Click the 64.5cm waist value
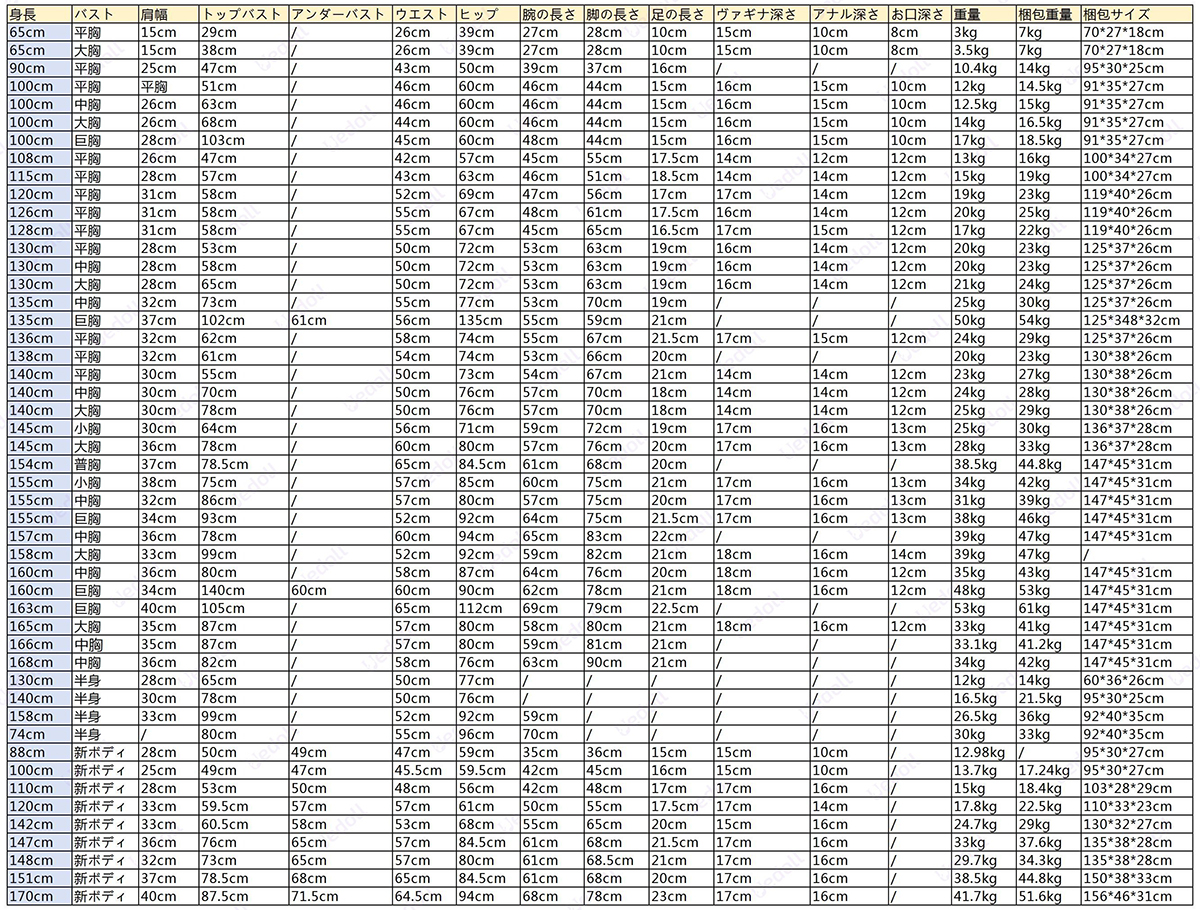Image resolution: width=1200 pixels, height=910 pixels. [x=423, y=896]
